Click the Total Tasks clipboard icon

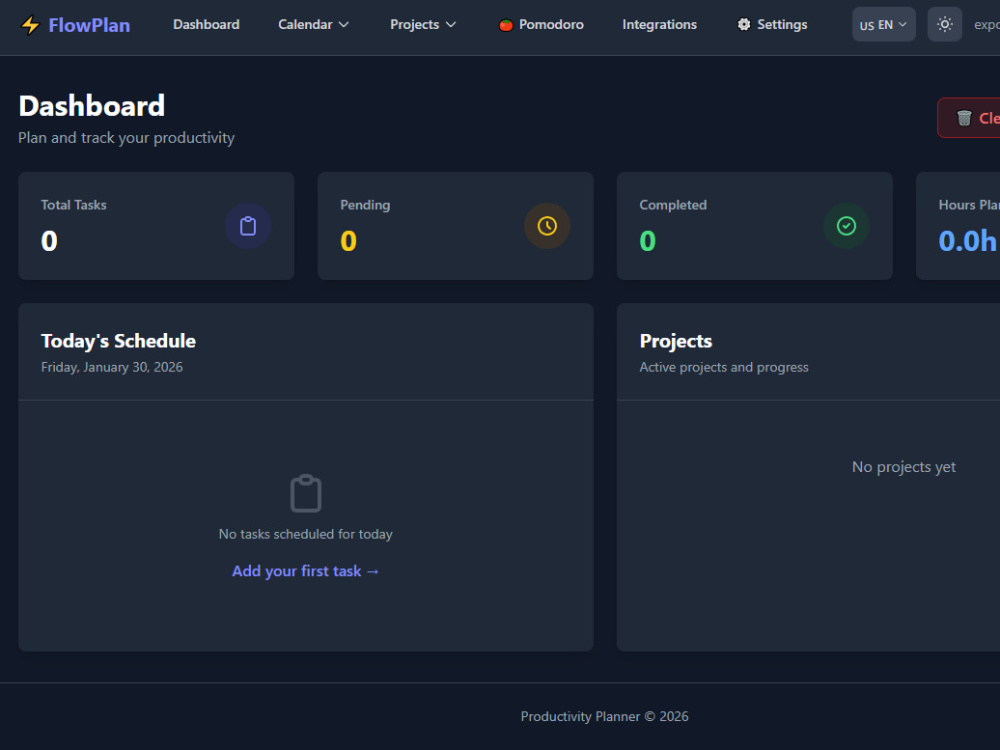point(248,226)
